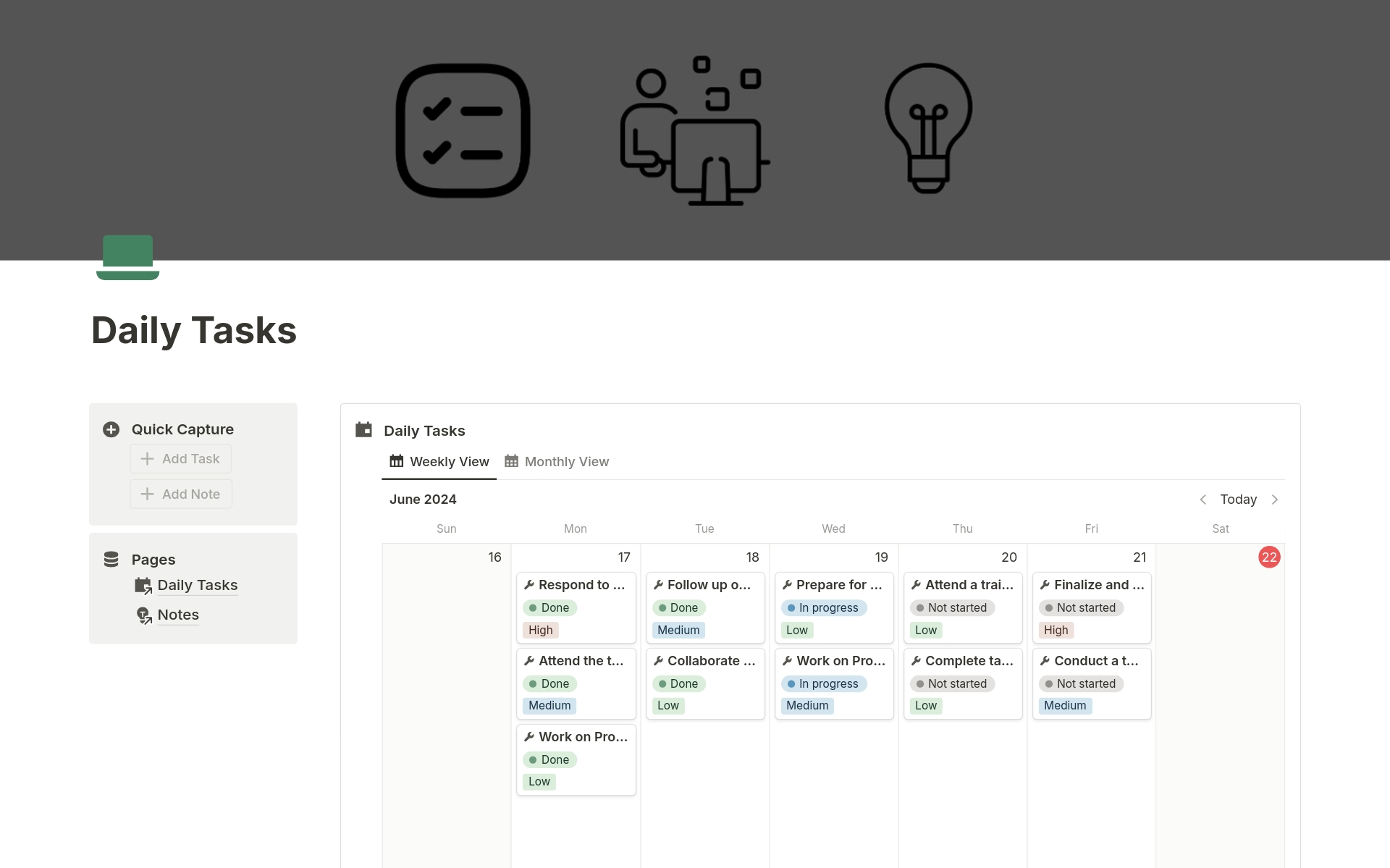Click the red High priority tag on the Finalize task

[1056, 630]
